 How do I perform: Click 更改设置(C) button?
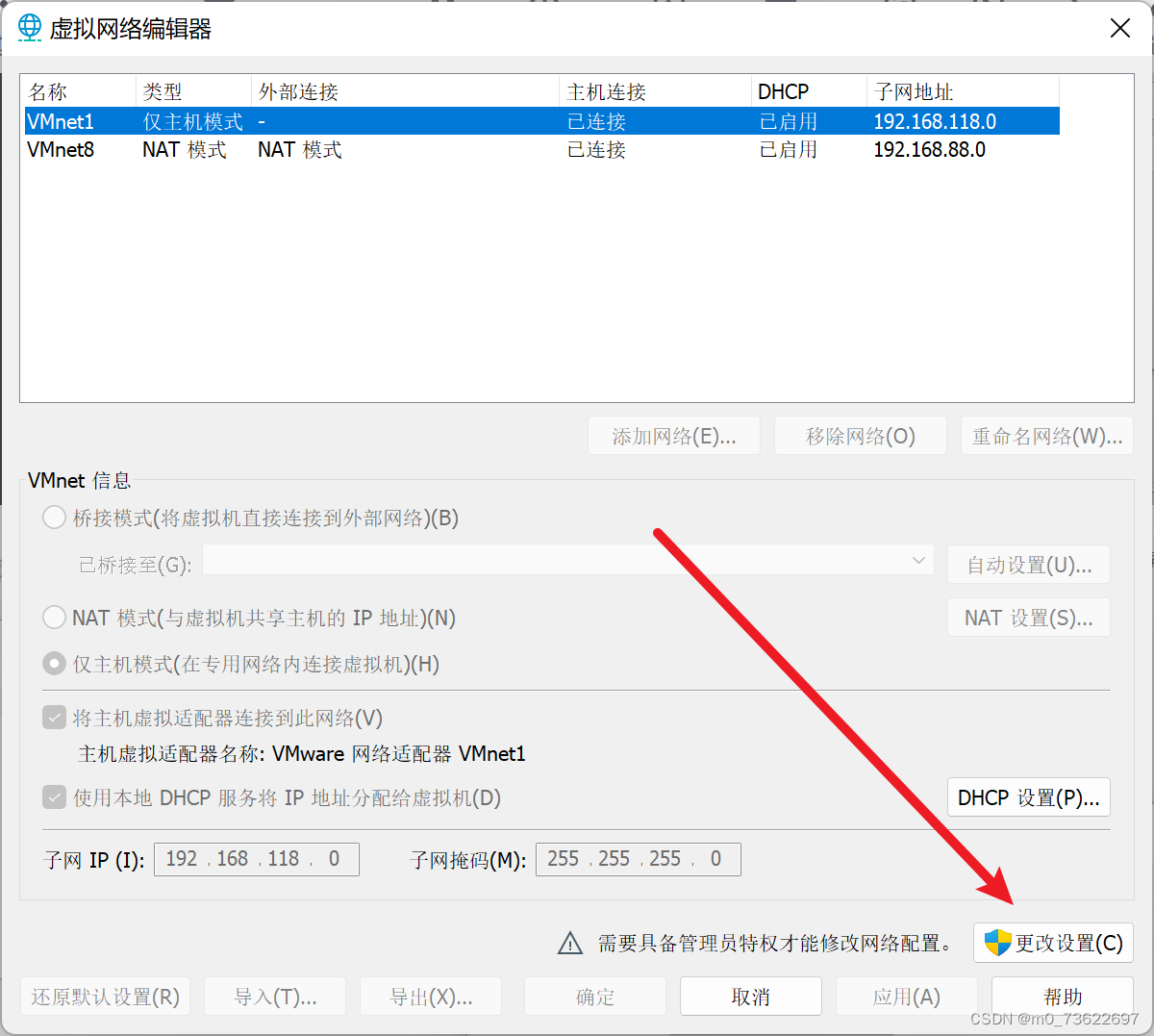pyautogui.click(x=1054, y=943)
